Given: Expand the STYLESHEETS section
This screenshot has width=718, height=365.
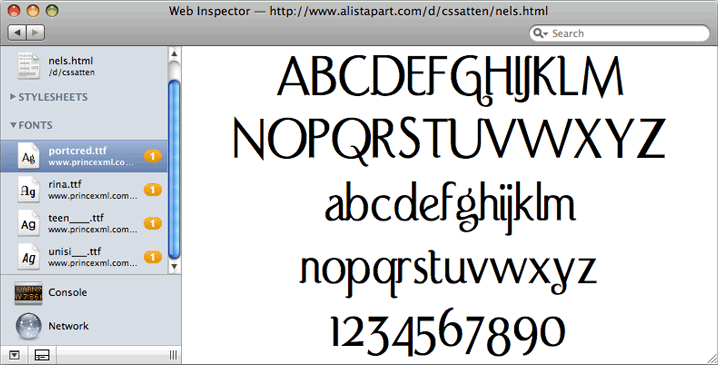Looking at the screenshot, I should (13, 97).
